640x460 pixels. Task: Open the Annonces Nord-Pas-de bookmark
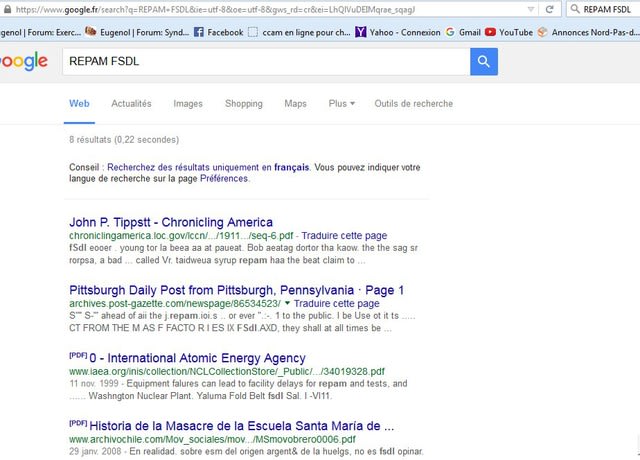coord(590,32)
